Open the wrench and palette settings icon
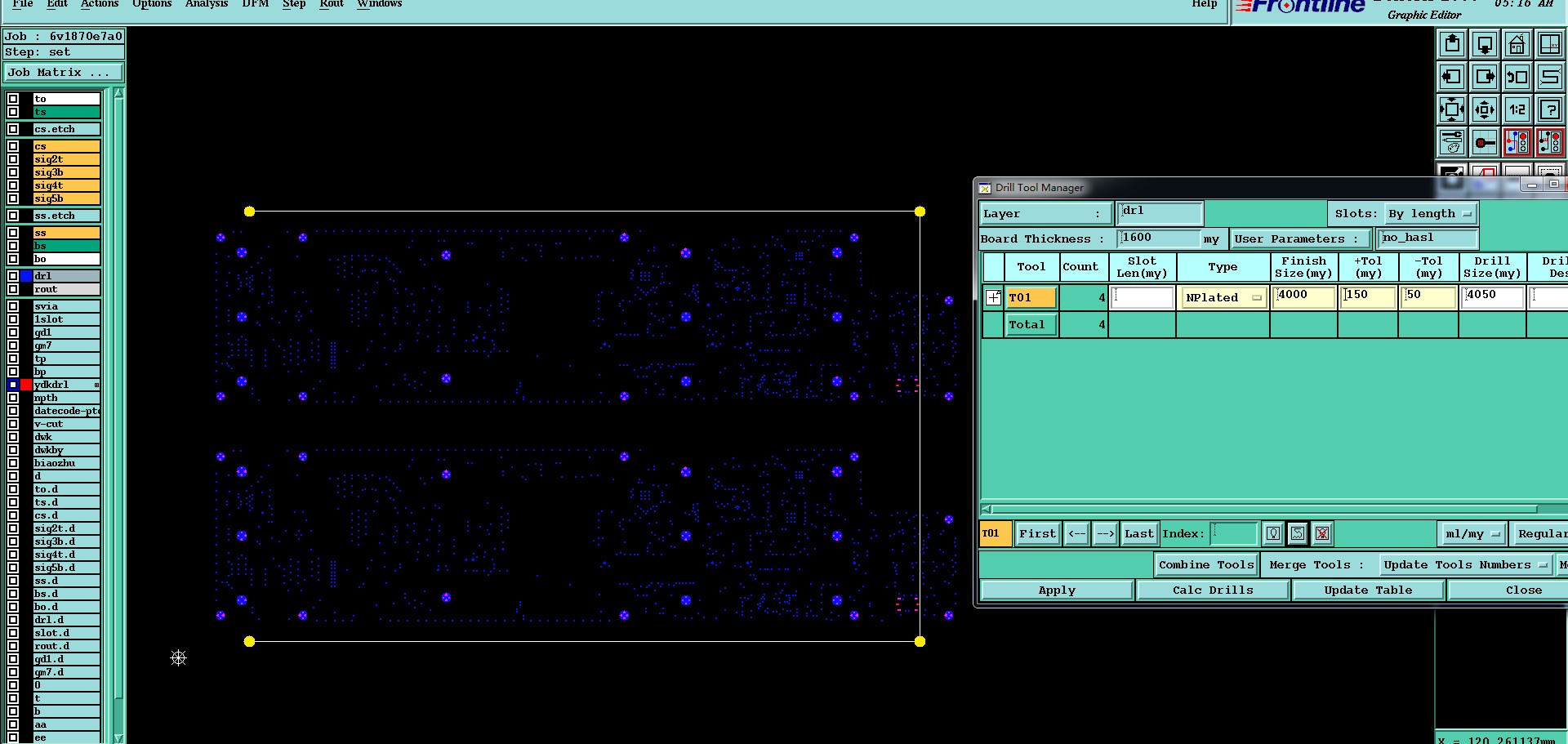Viewport: 1568px width, 744px height. pyautogui.click(x=1452, y=142)
